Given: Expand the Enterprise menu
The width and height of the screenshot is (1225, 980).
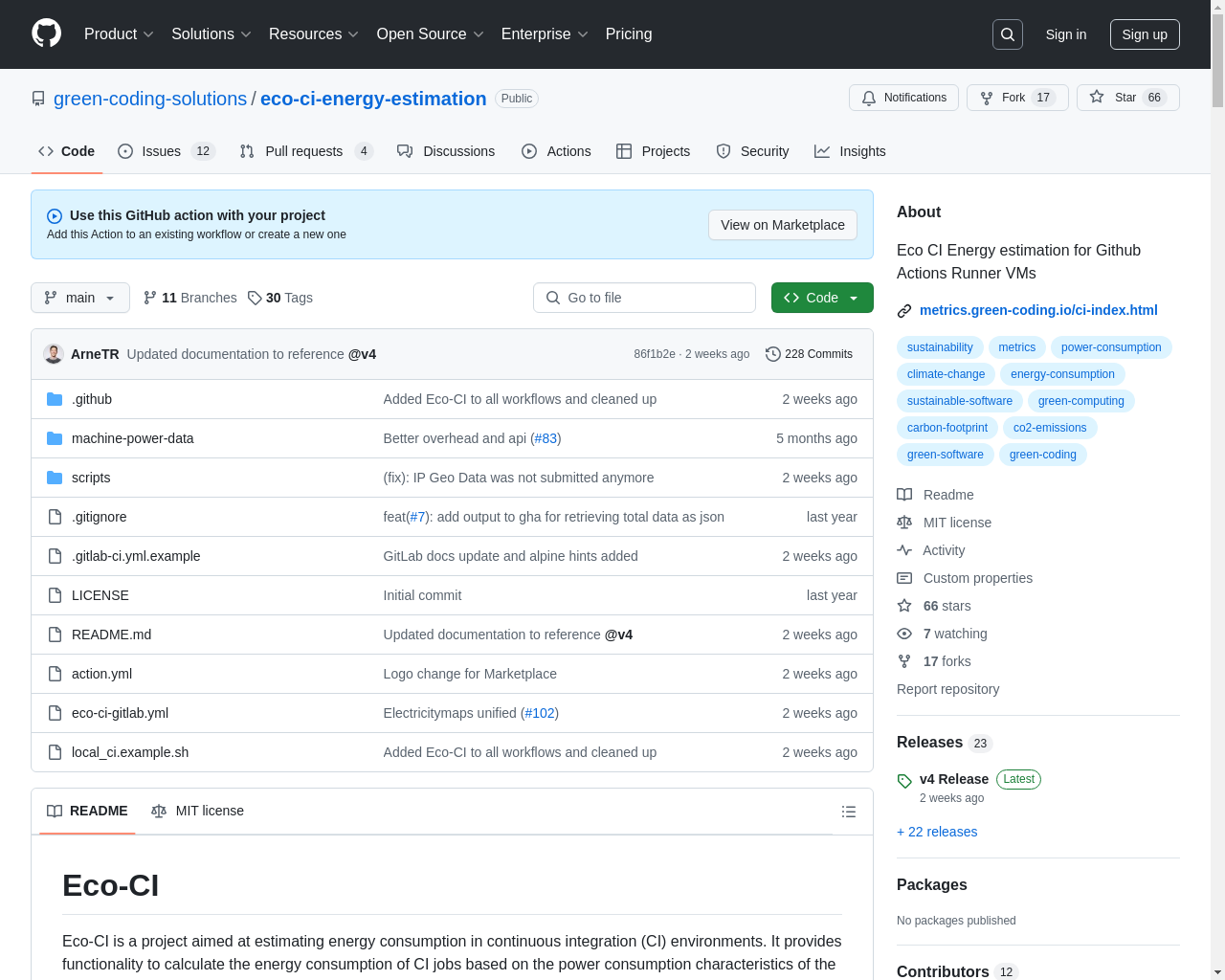Looking at the screenshot, I should click(x=545, y=34).
